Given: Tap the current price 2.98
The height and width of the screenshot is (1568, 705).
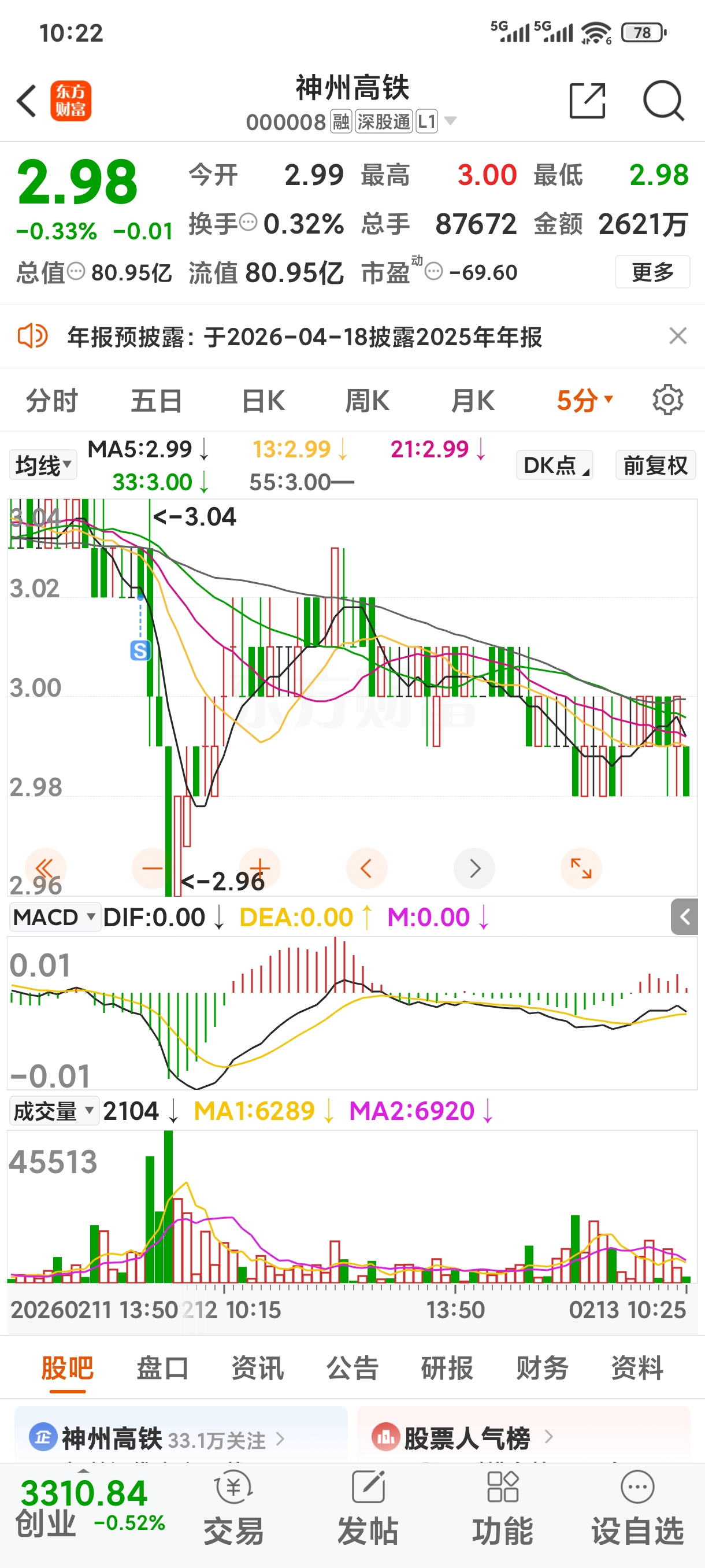Looking at the screenshot, I should [77, 182].
